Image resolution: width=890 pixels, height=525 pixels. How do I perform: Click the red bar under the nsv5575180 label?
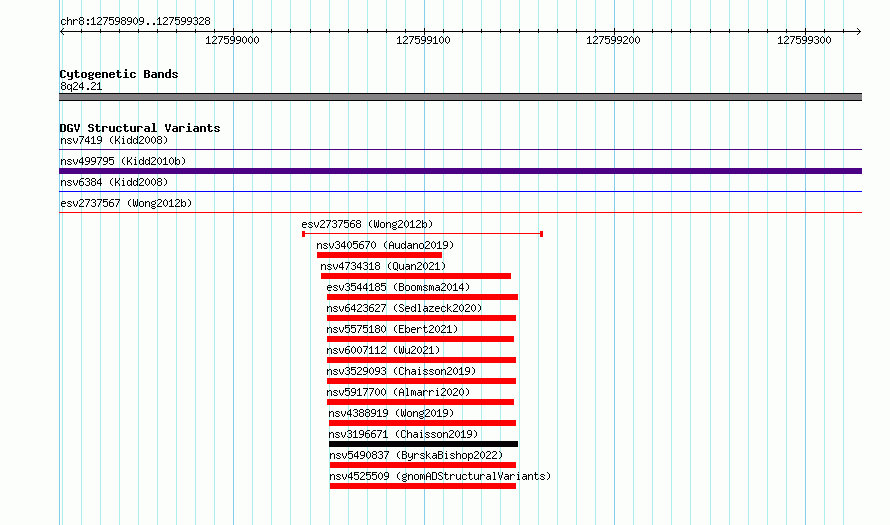[421, 339]
